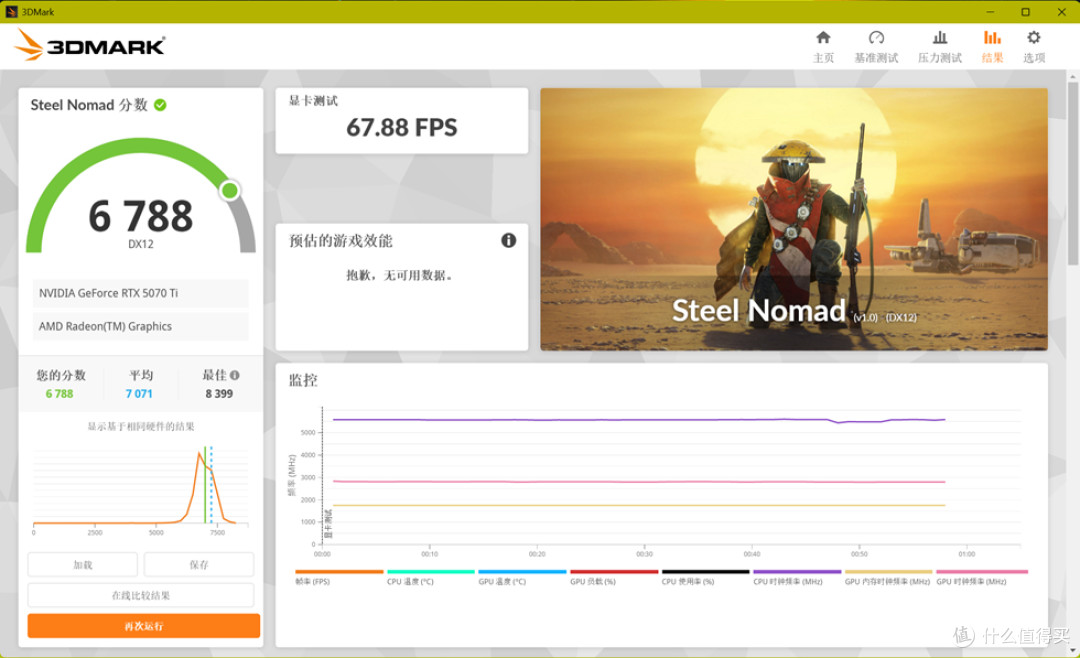
Task: Minimize the 3DMark window
Action: pos(990,12)
